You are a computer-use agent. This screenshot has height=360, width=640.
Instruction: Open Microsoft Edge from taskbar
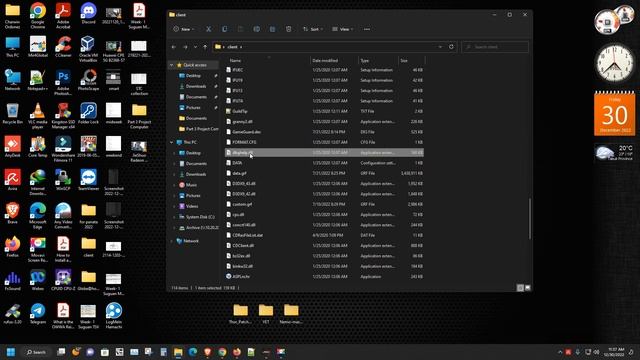point(193,352)
